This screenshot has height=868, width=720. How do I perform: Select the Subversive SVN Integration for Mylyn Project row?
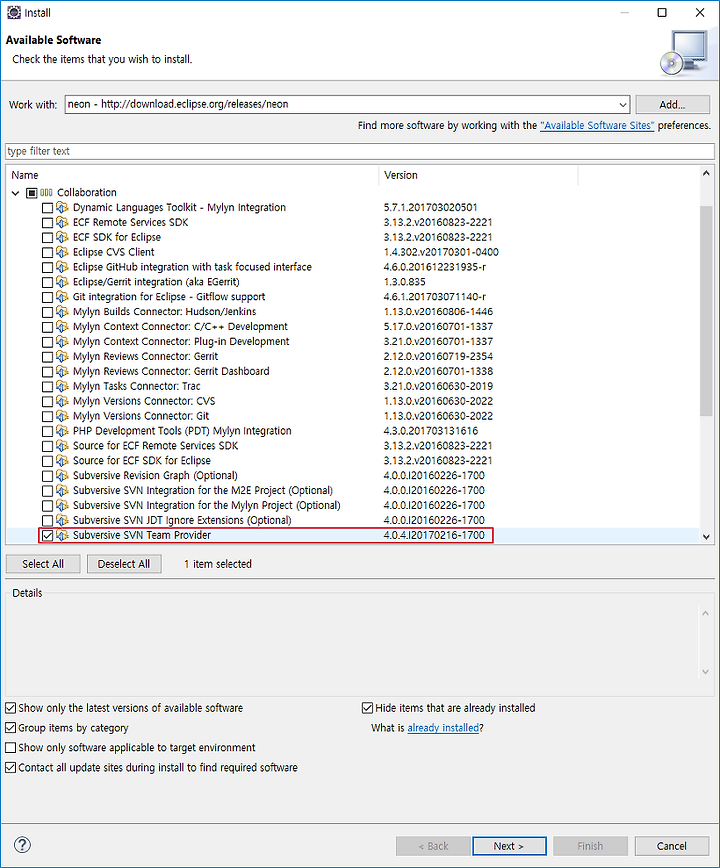pyautogui.click(x=353, y=505)
